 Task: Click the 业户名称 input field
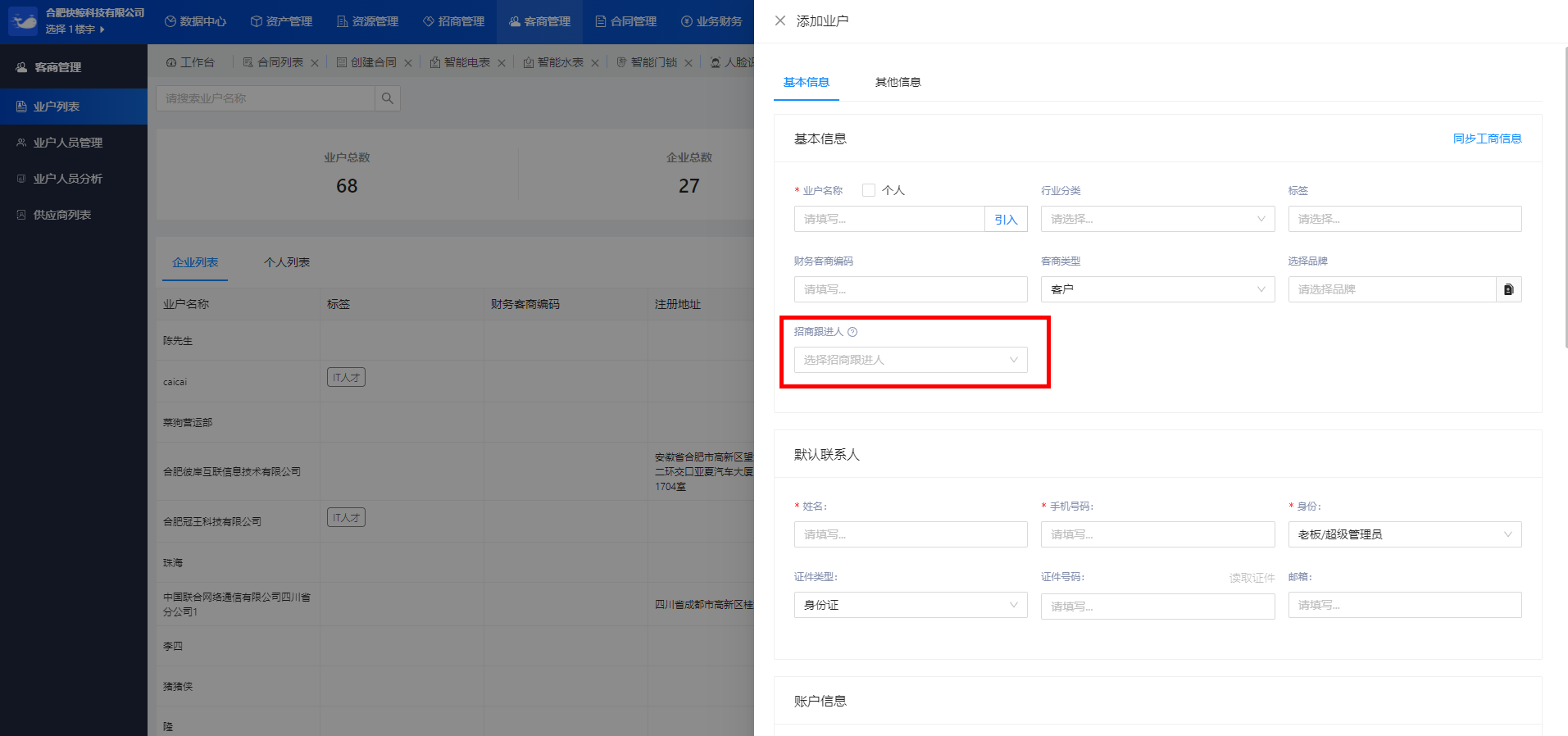[x=889, y=219]
